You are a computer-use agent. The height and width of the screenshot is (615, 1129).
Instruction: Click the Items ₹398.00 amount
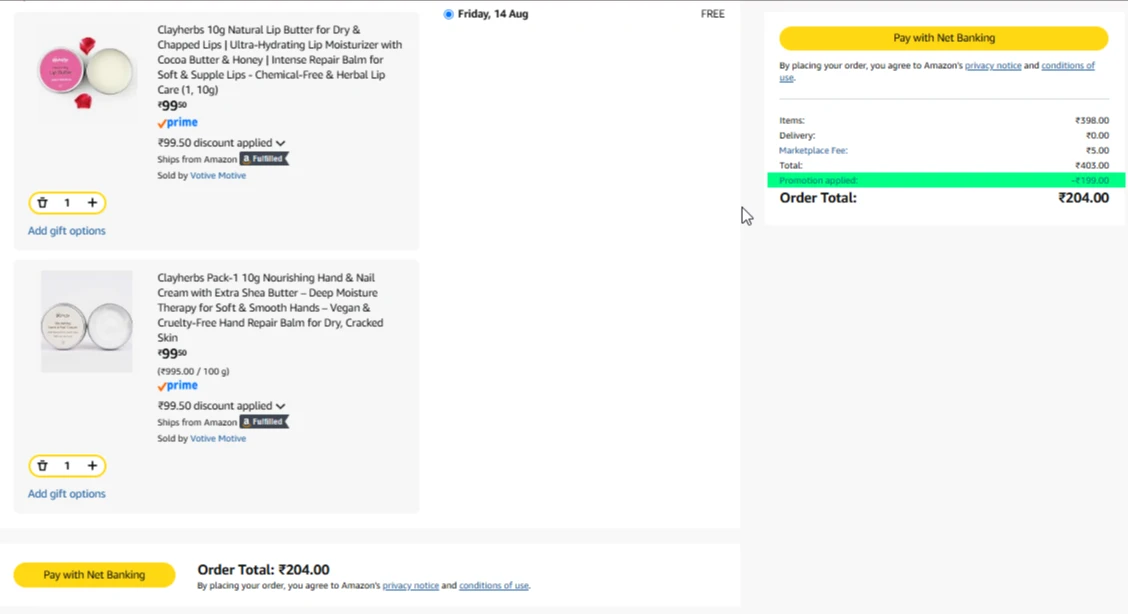pyautogui.click(x=1092, y=120)
